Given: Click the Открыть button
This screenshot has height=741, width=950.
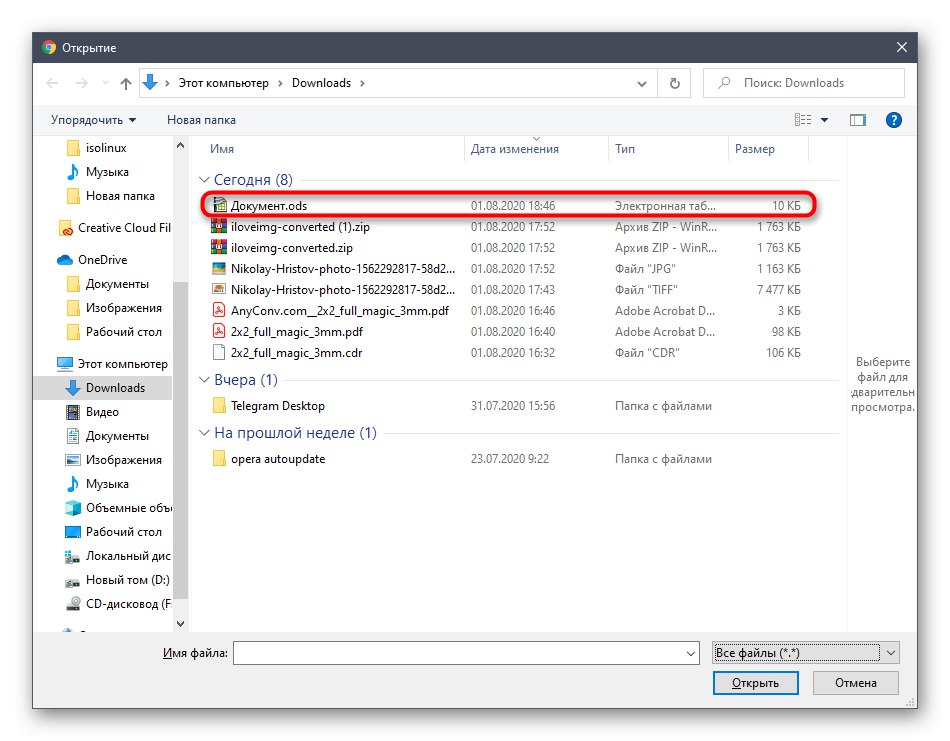Looking at the screenshot, I should (755, 683).
